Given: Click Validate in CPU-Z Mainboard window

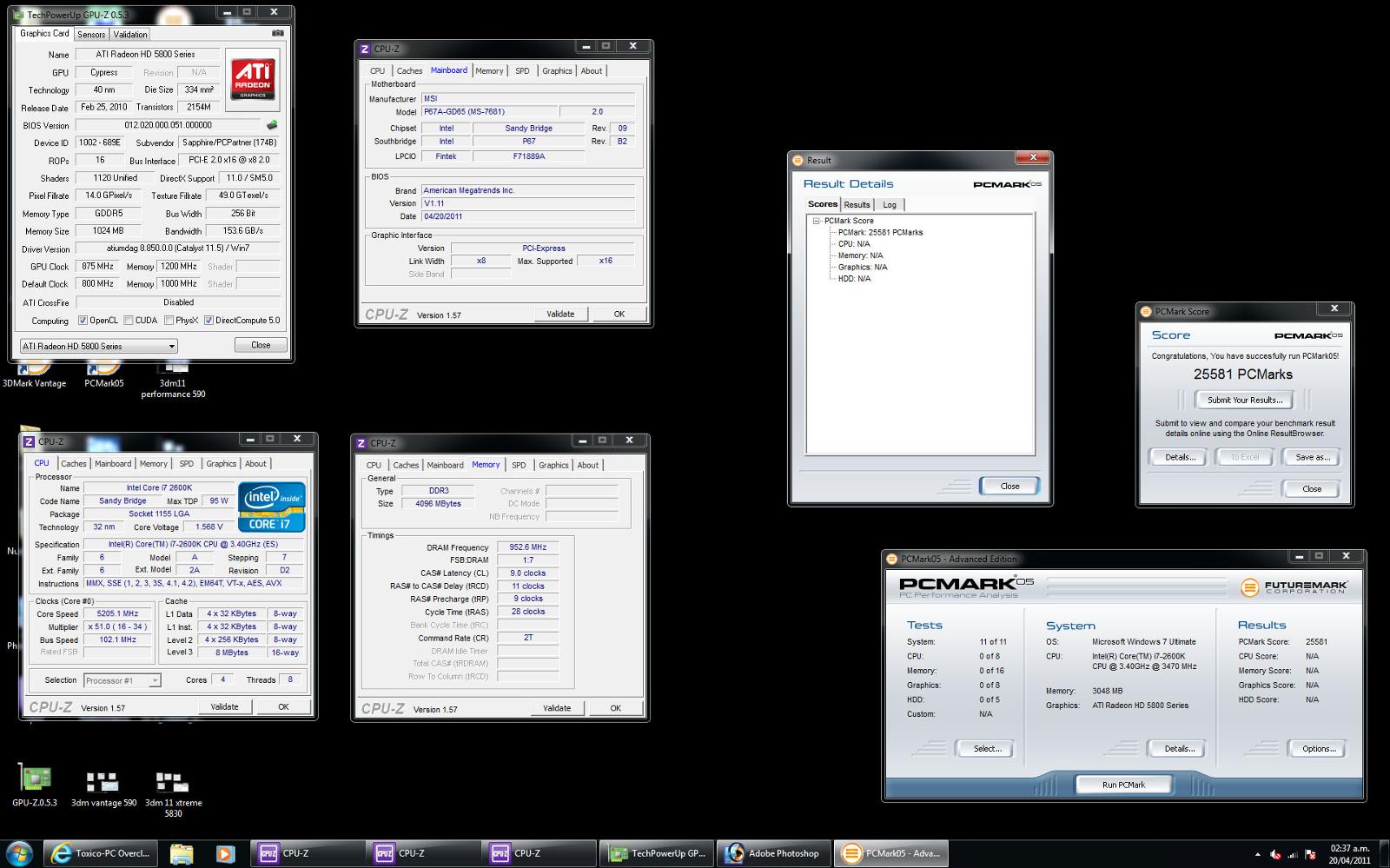Looking at the screenshot, I should tap(560, 314).
